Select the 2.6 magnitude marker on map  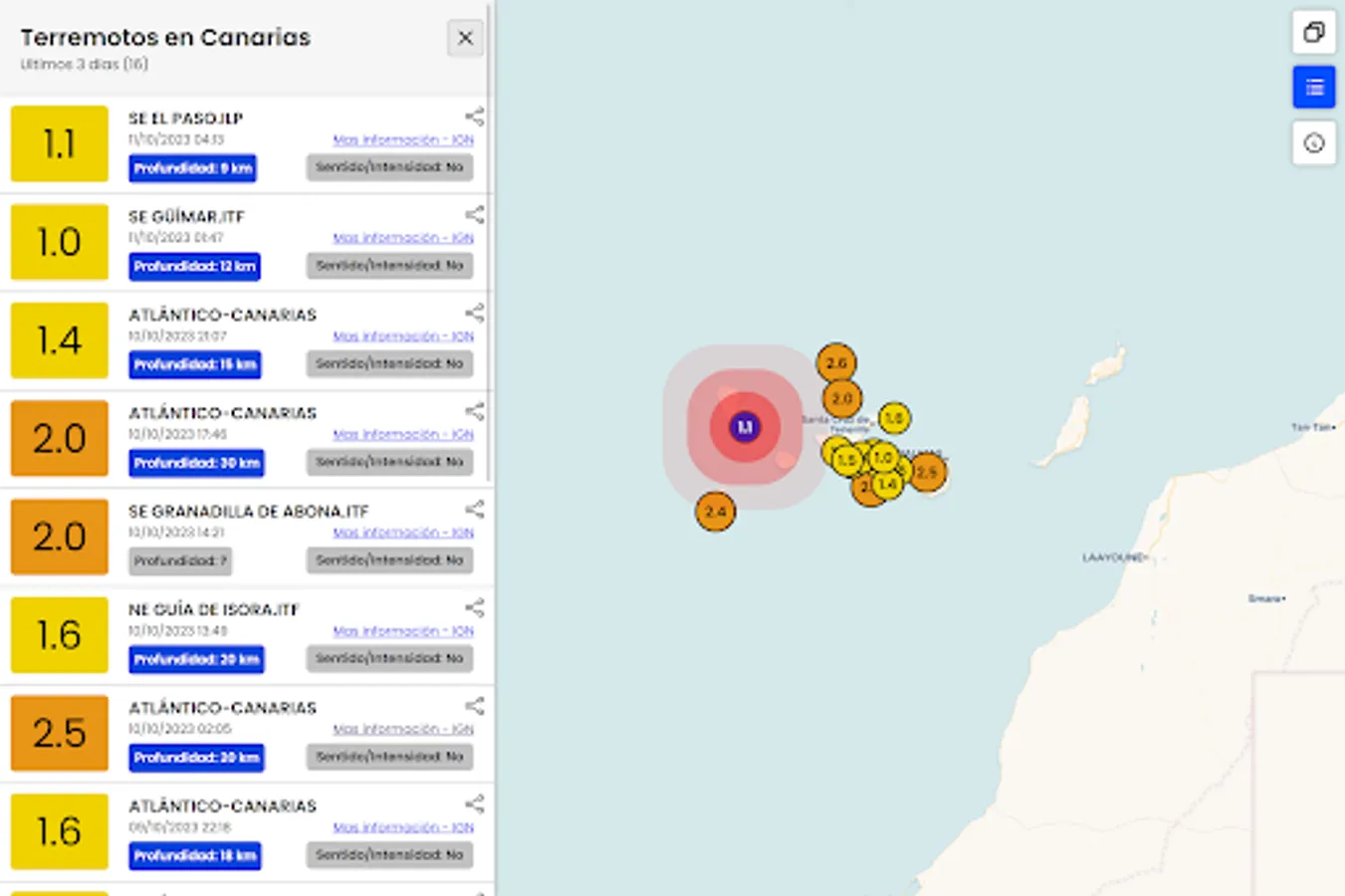pyautogui.click(x=837, y=362)
